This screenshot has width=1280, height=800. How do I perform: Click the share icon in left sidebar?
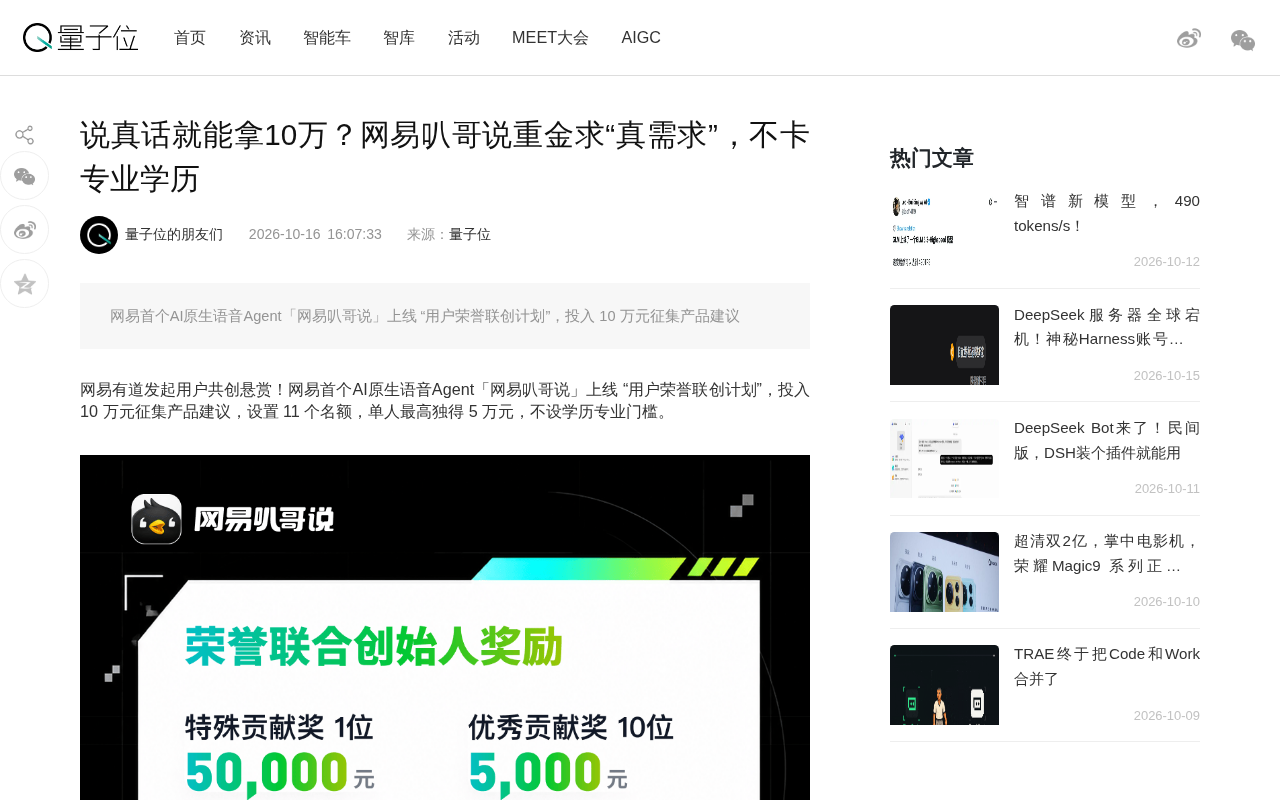point(24,135)
